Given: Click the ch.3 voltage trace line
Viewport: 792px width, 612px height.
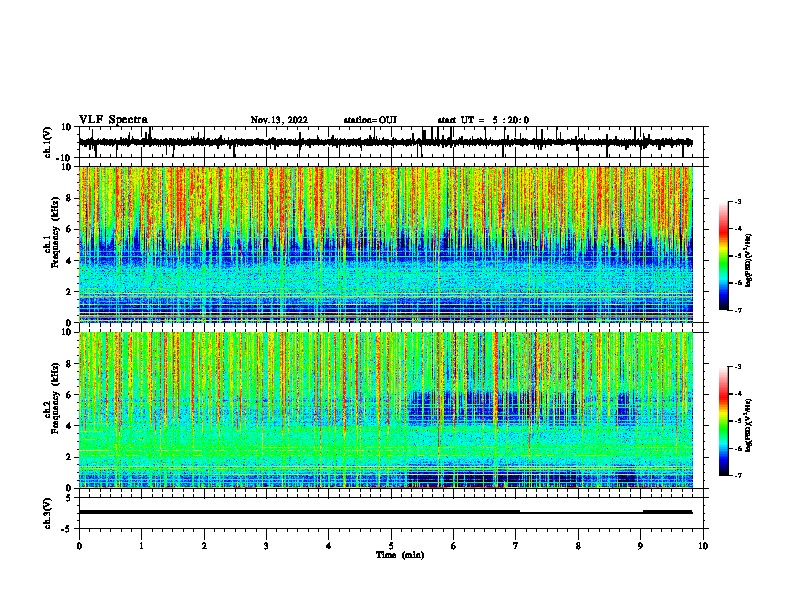Looking at the screenshot, I should coord(385,512).
